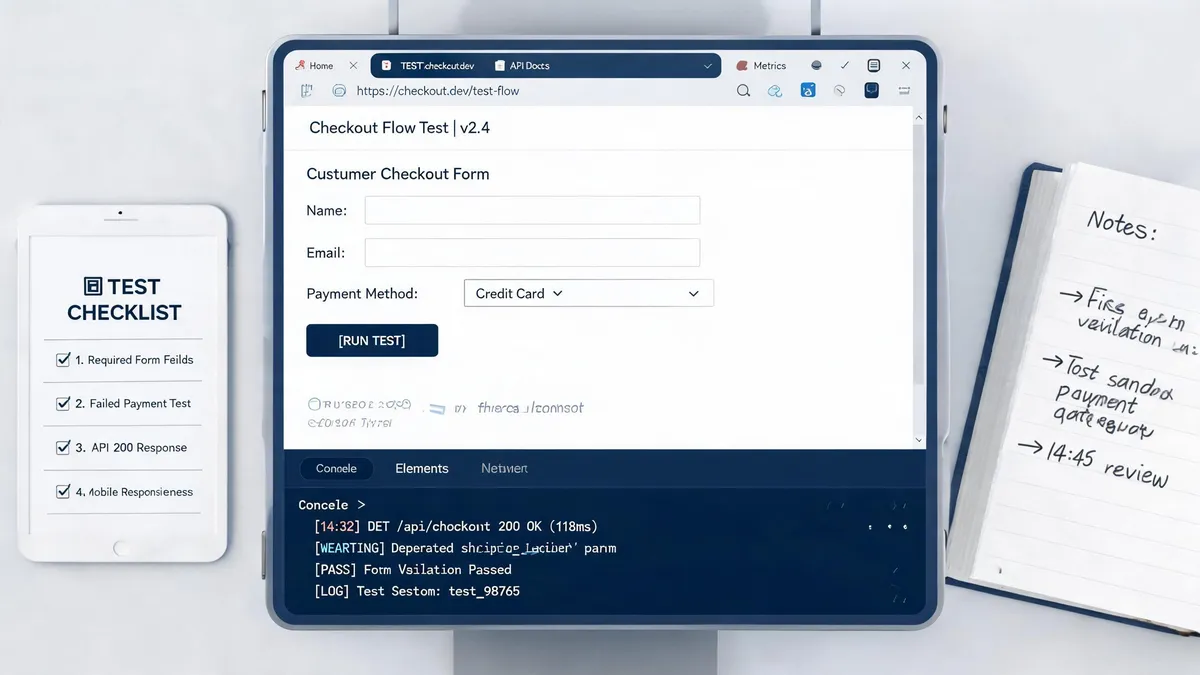Click the checkmark icon in the tab bar
This screenshot has width=1200, height=675.
(845, 66)
